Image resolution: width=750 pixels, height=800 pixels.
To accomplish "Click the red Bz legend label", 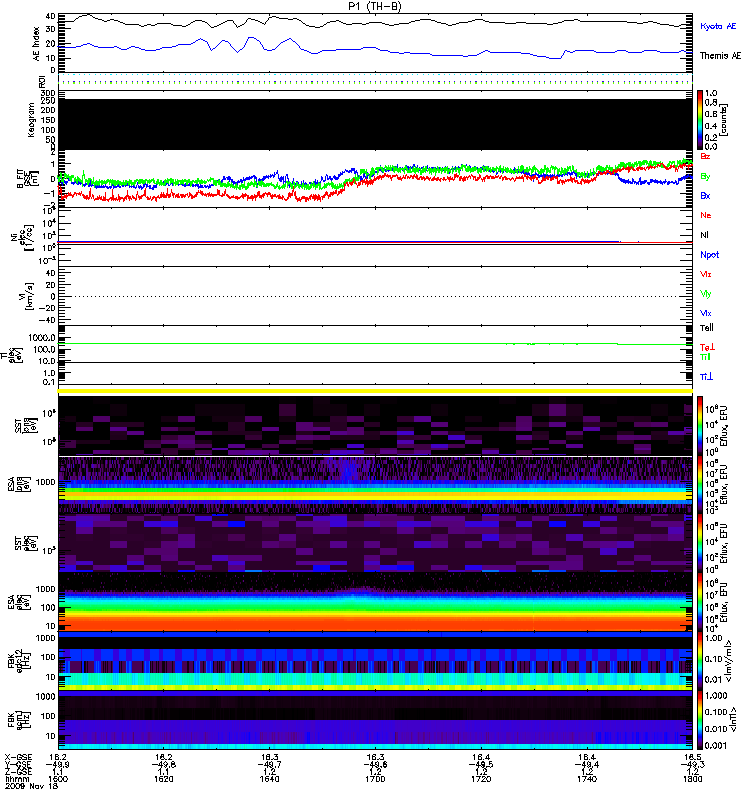I will pyautogui.click(x=705, y=156).
